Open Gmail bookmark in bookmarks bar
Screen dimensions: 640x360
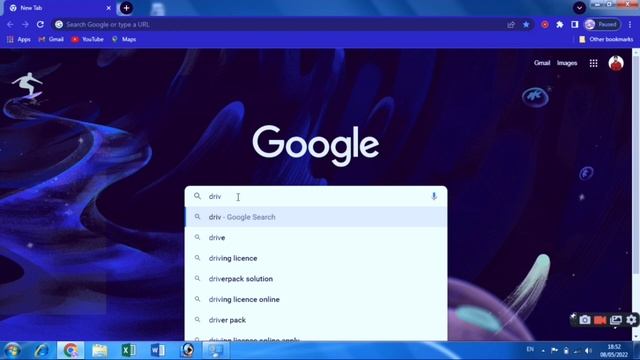tap(51, 39)
